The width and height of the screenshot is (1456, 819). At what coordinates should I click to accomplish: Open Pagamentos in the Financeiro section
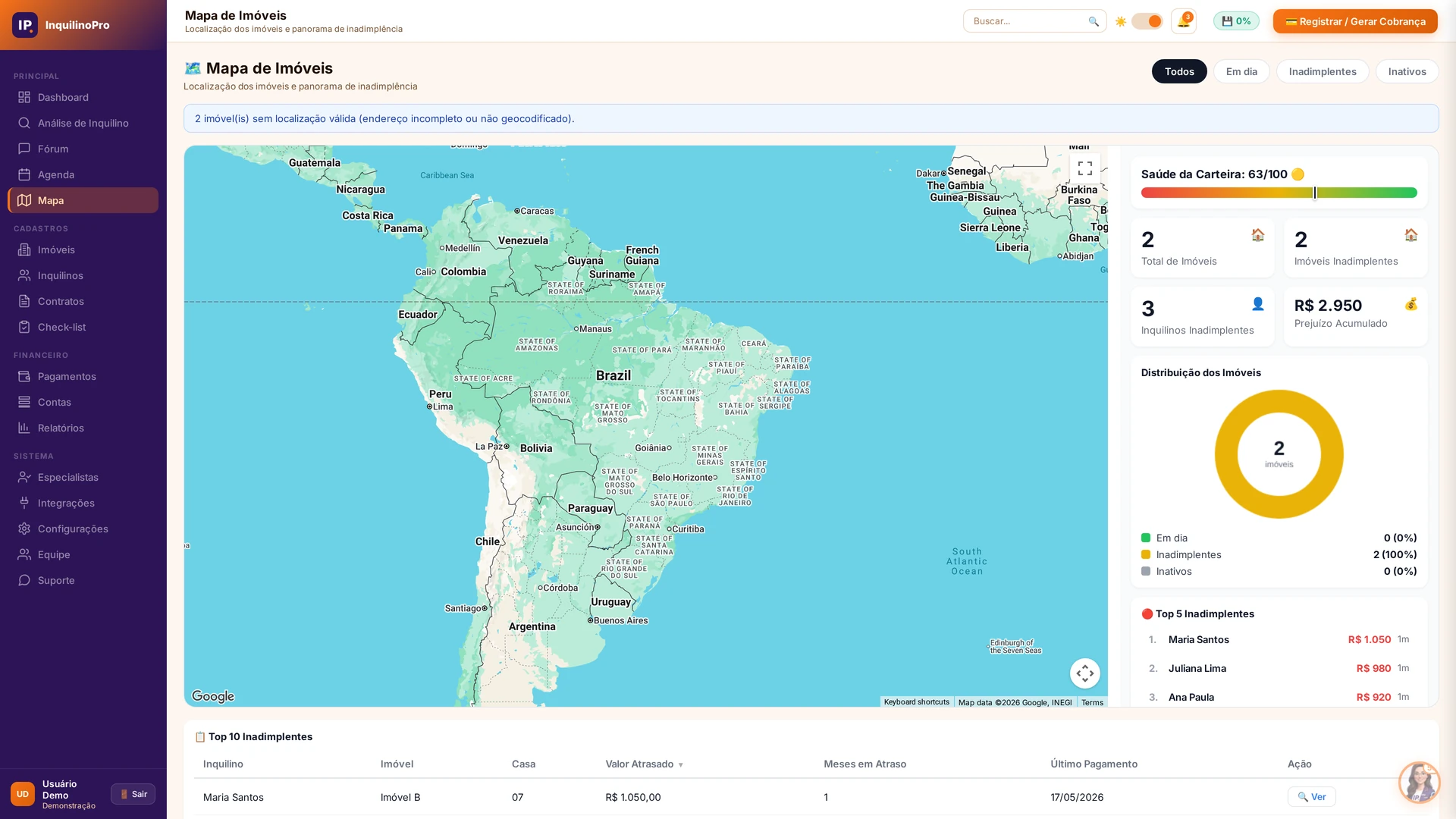point(83,376)
